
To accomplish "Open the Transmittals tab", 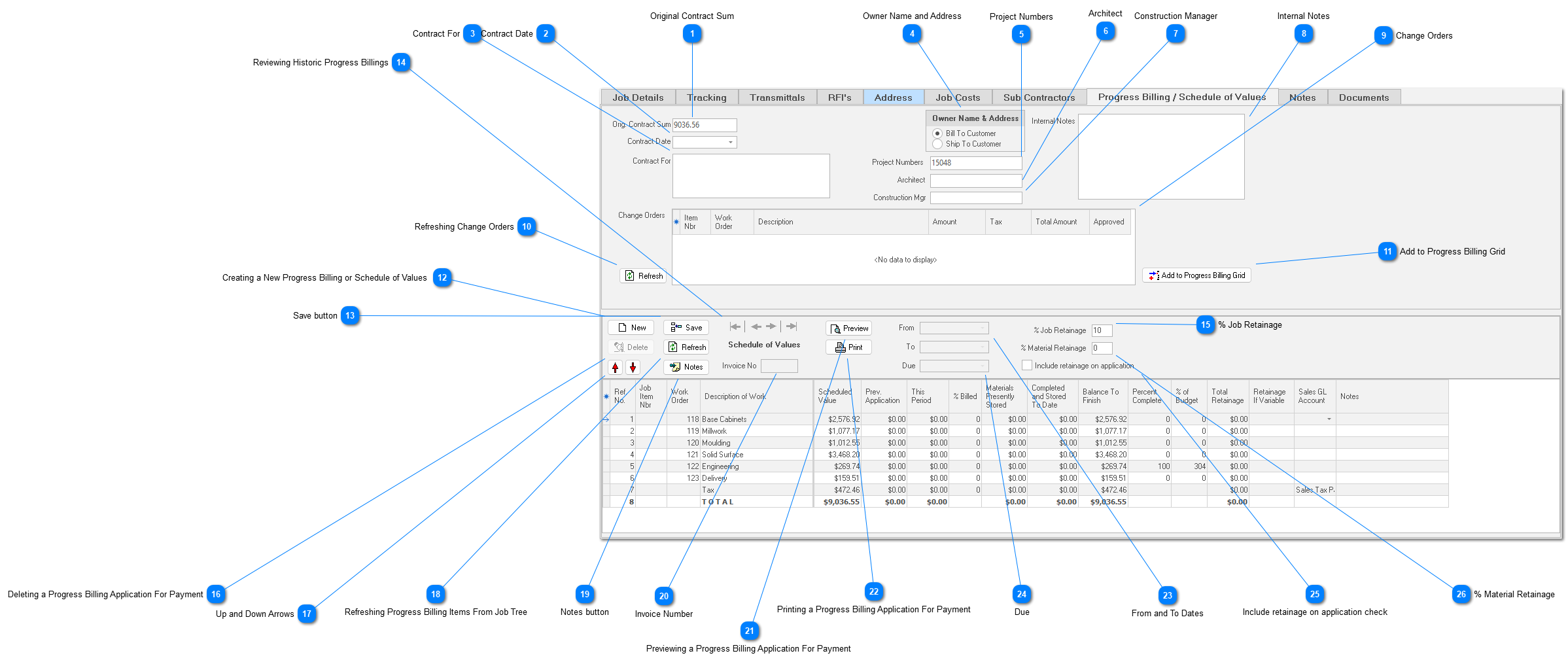I will (778, 97).
